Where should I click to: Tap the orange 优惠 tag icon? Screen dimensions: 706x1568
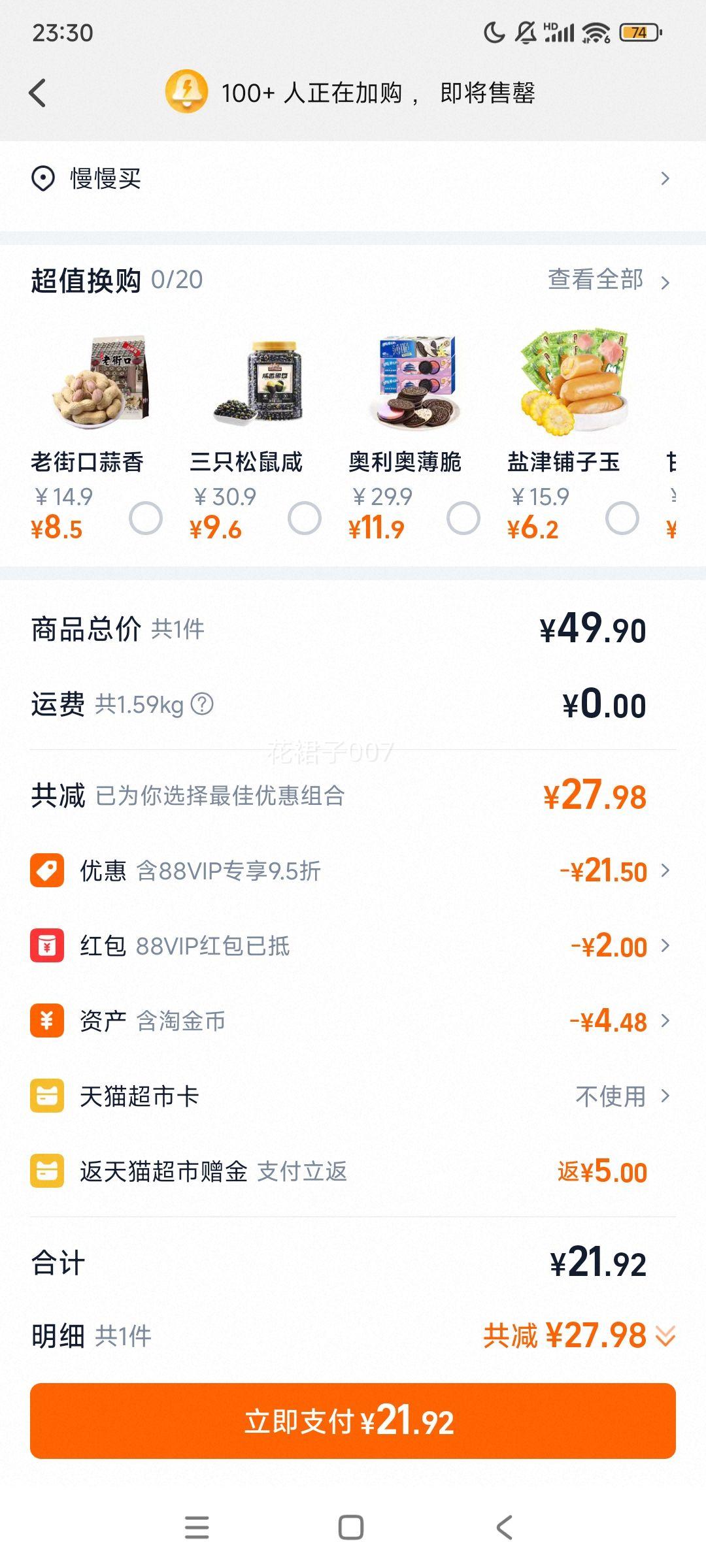[47, 870]
